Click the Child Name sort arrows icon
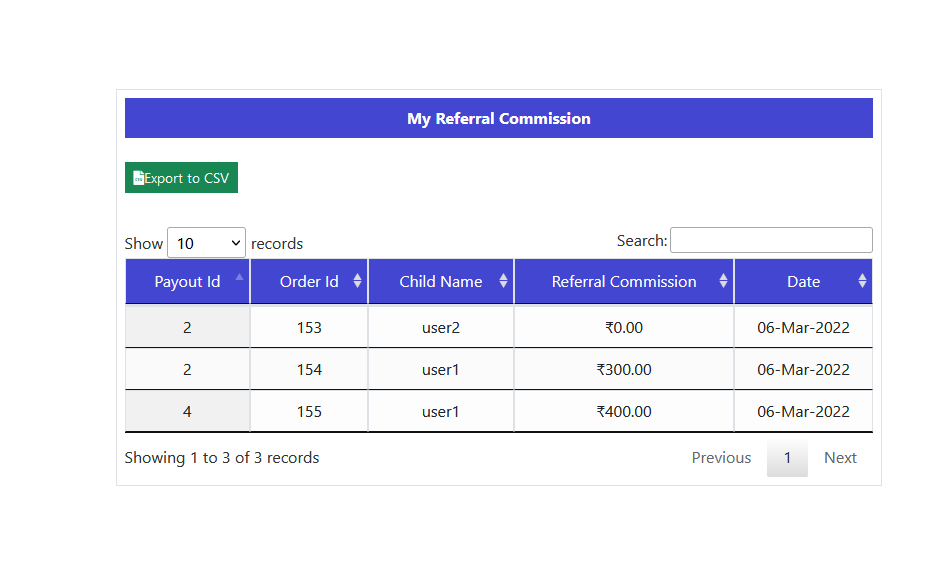The height and width of the screenshot is (571, 926). pos(503,282)
